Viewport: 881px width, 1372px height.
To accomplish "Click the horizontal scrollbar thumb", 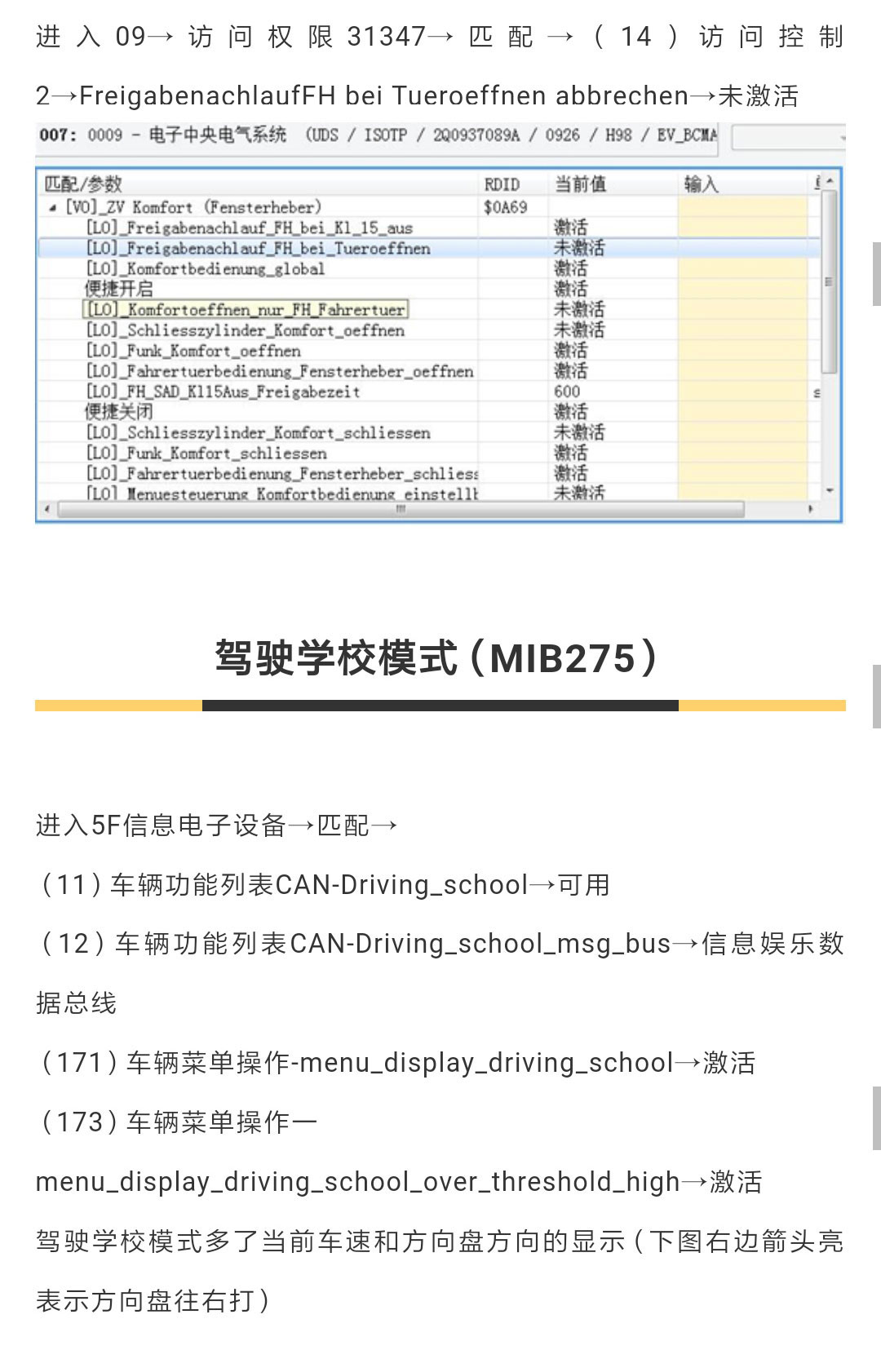I will pyautogui.click(x=401, y=509).
